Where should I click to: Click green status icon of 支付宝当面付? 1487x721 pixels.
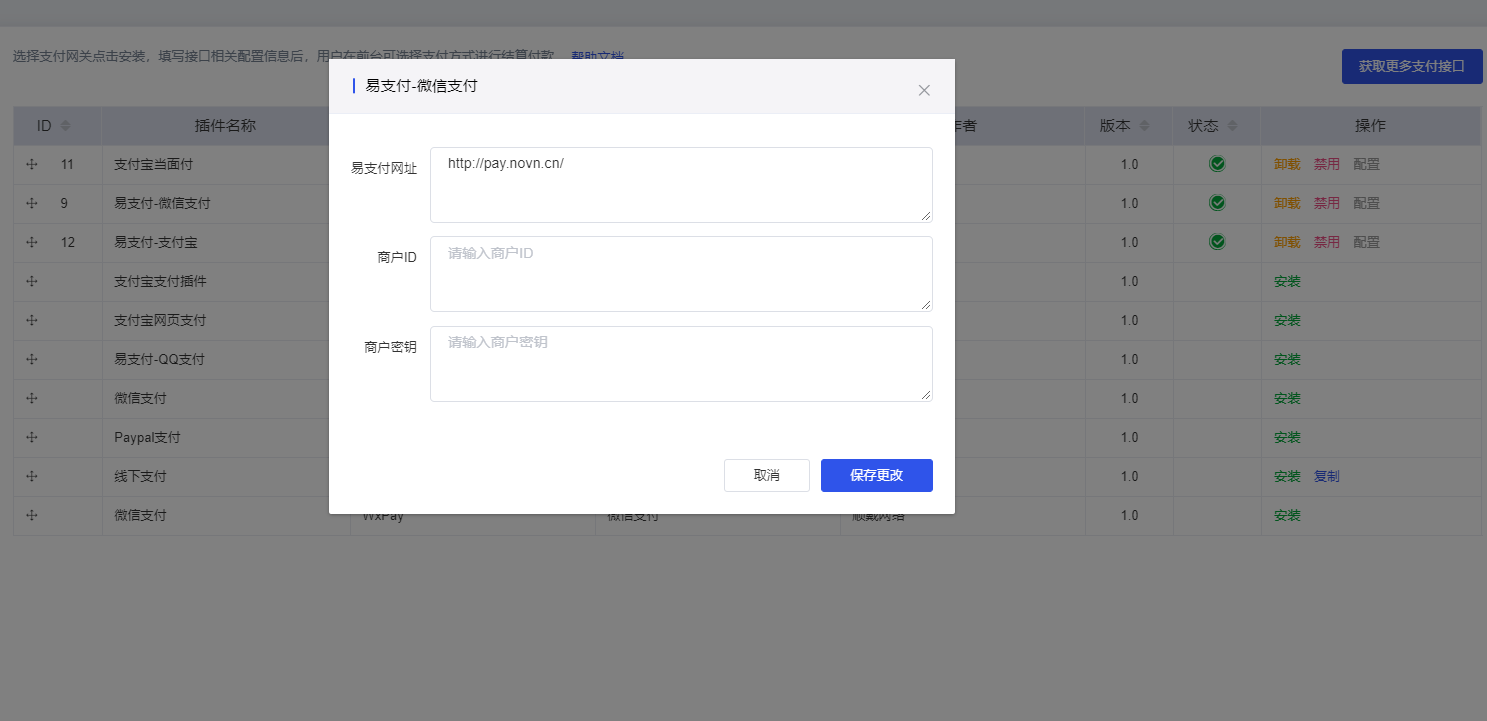coord(1217,164)
